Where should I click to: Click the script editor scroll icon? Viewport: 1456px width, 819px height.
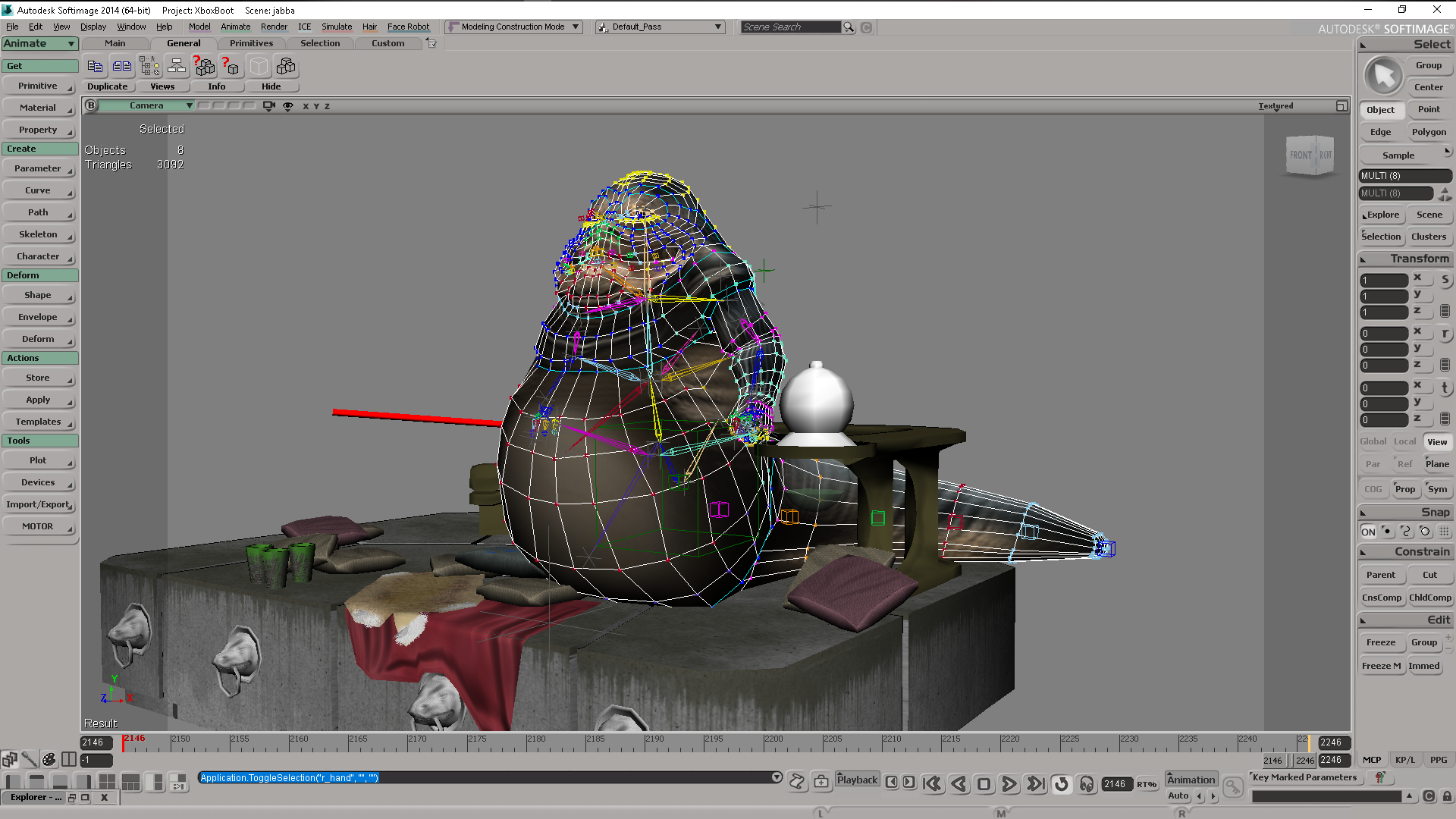pos(797,781)
